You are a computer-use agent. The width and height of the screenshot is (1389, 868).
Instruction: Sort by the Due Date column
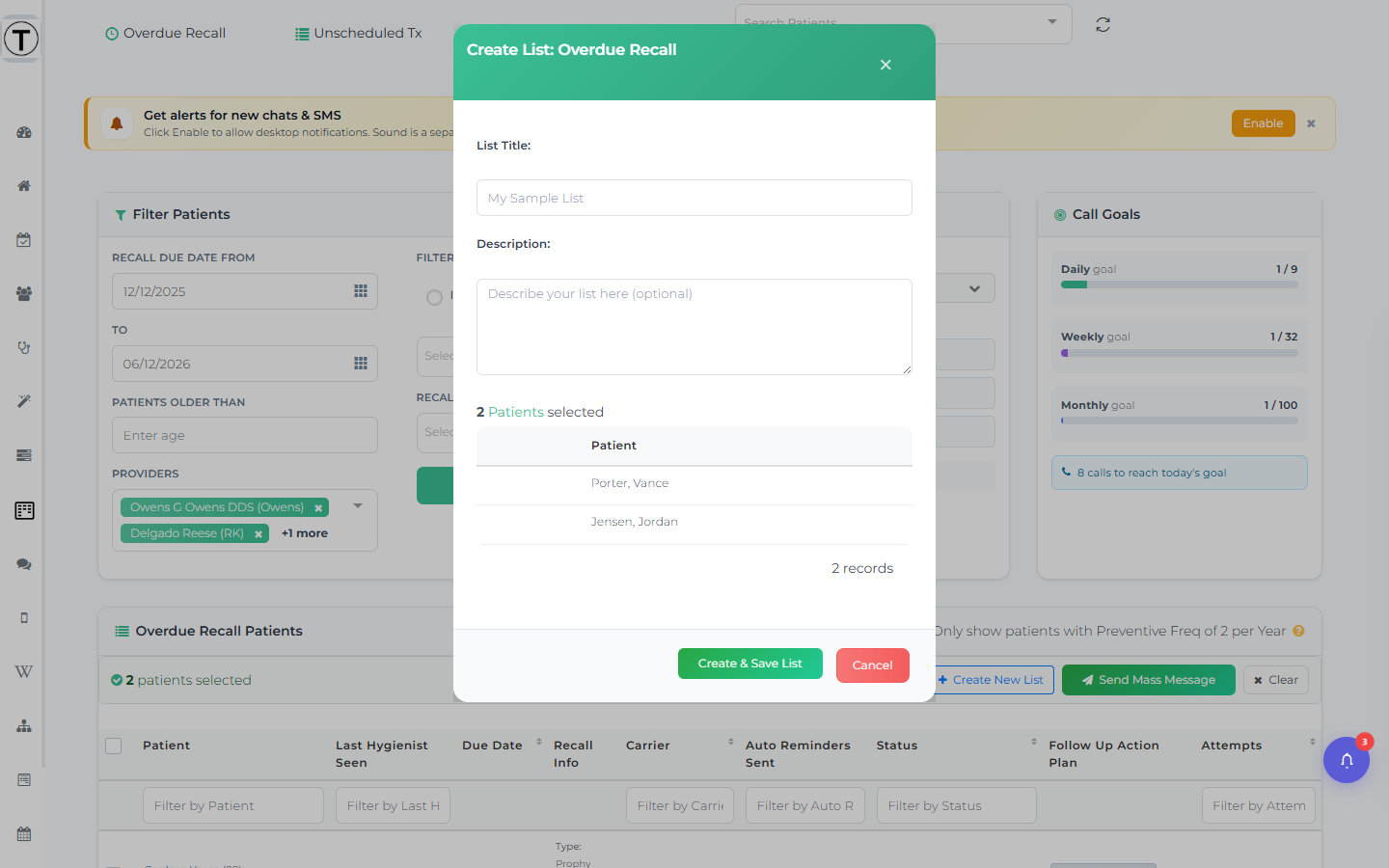coord(539,742)
